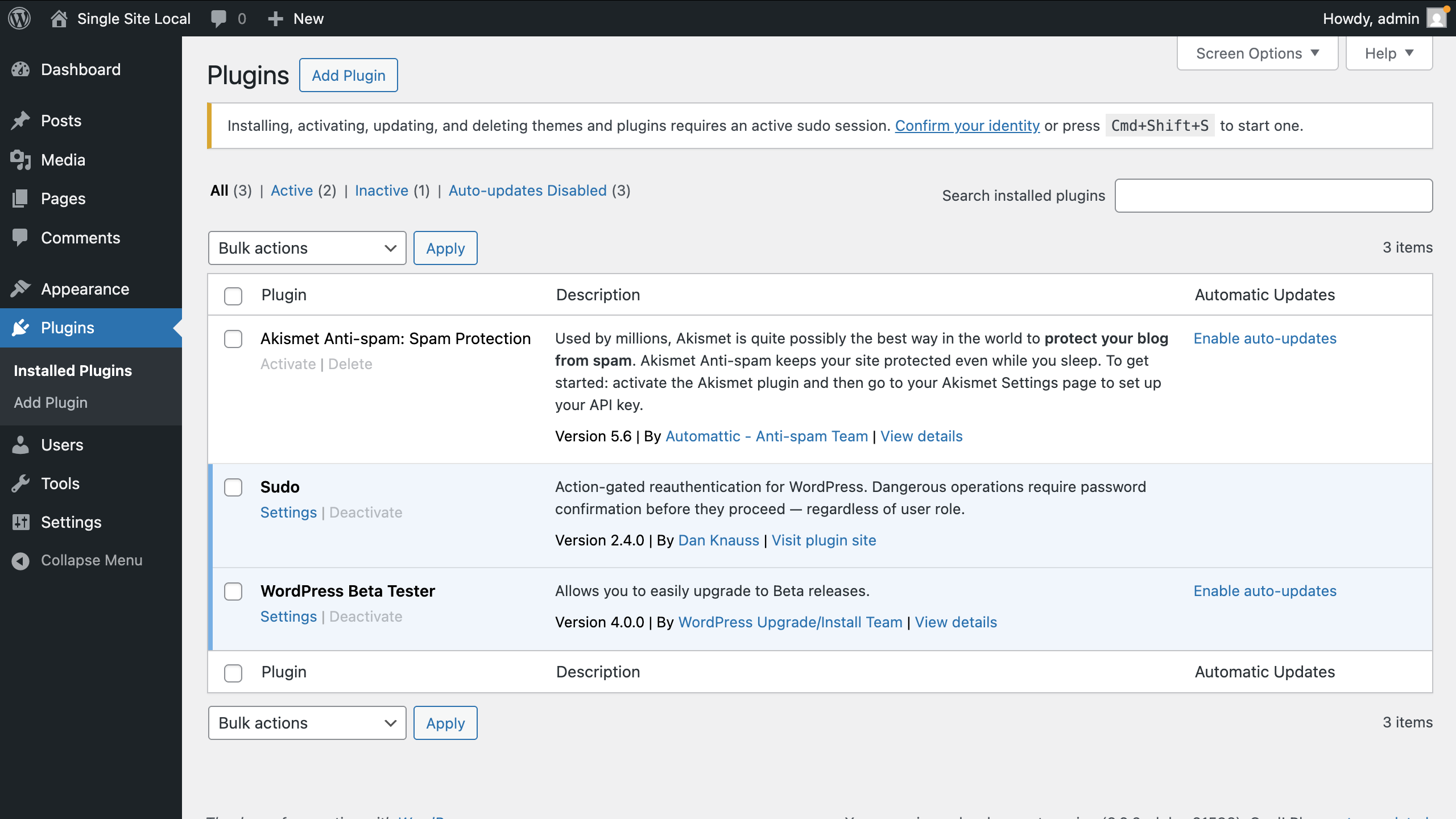Open Installed Plugins submenu item
Screen dimensions: 1456x819
coord(73,370)
